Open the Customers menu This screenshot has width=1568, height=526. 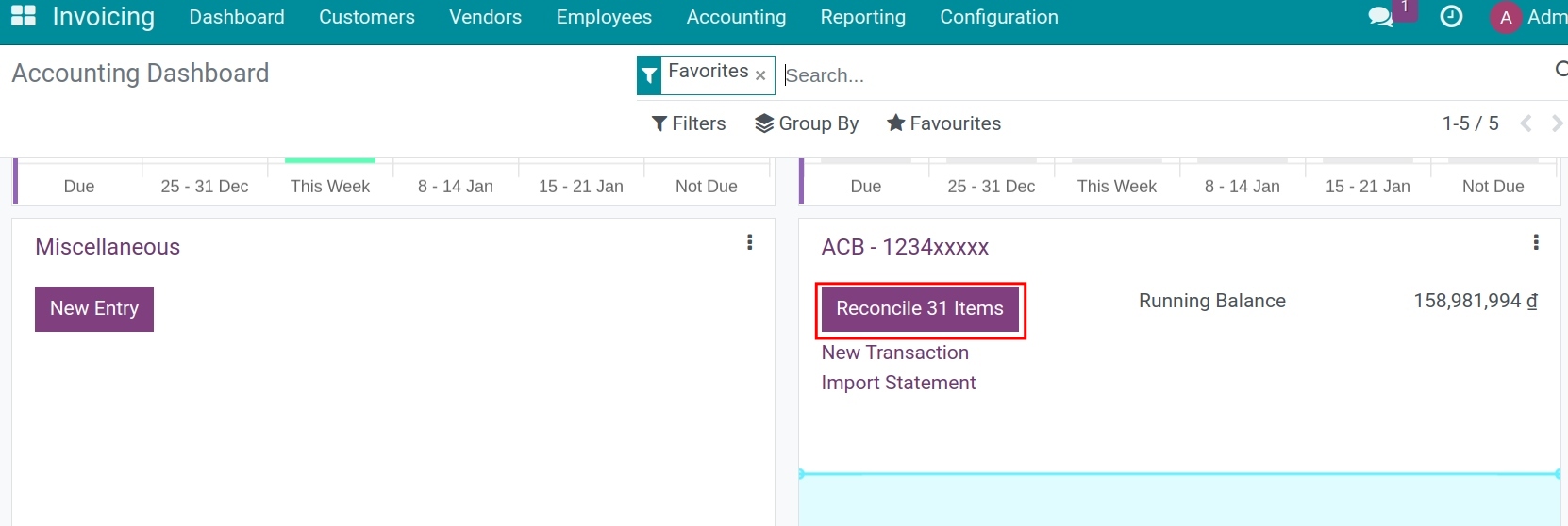pos(367,17)
